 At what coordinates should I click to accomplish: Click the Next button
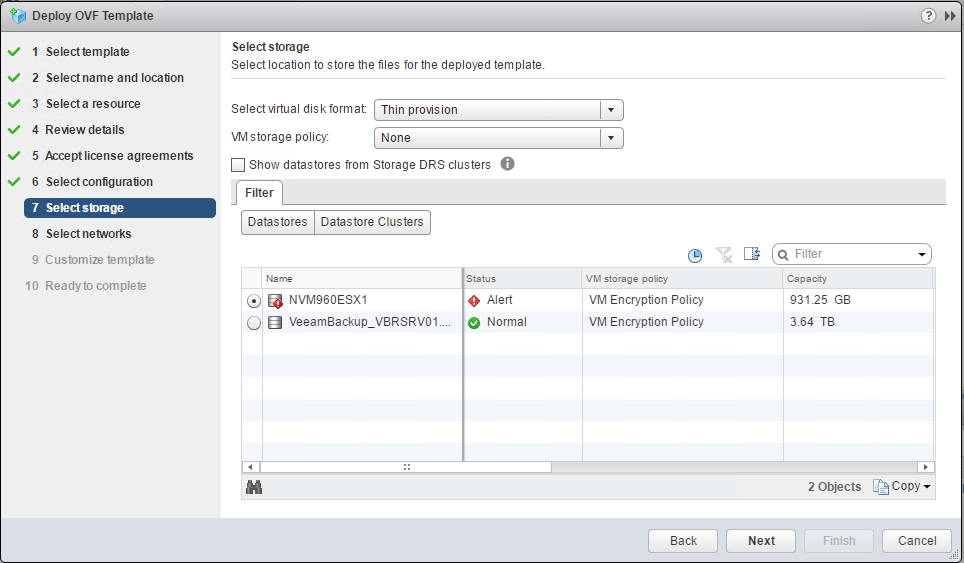[761, 541]
